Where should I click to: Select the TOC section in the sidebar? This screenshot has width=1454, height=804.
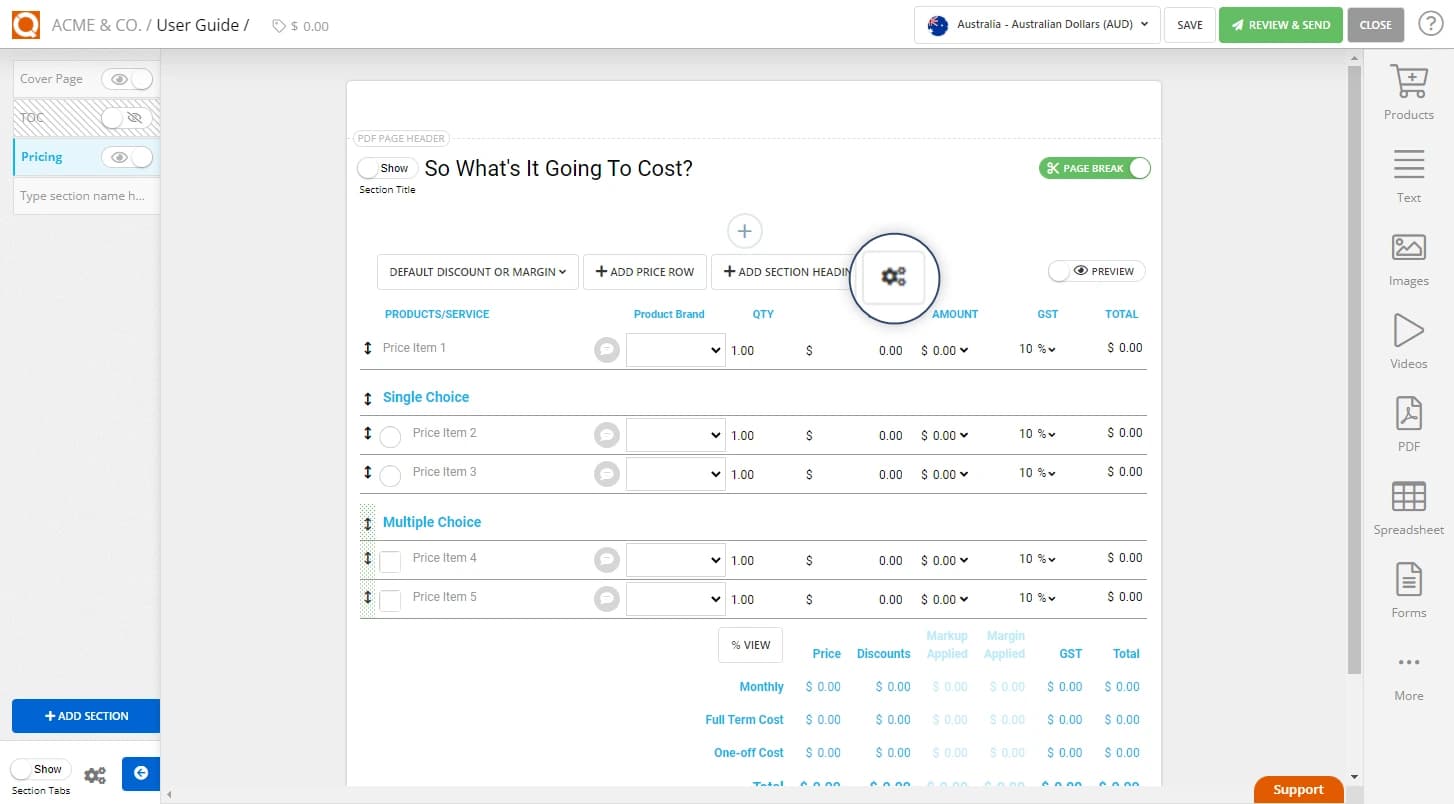pos(33,117)
